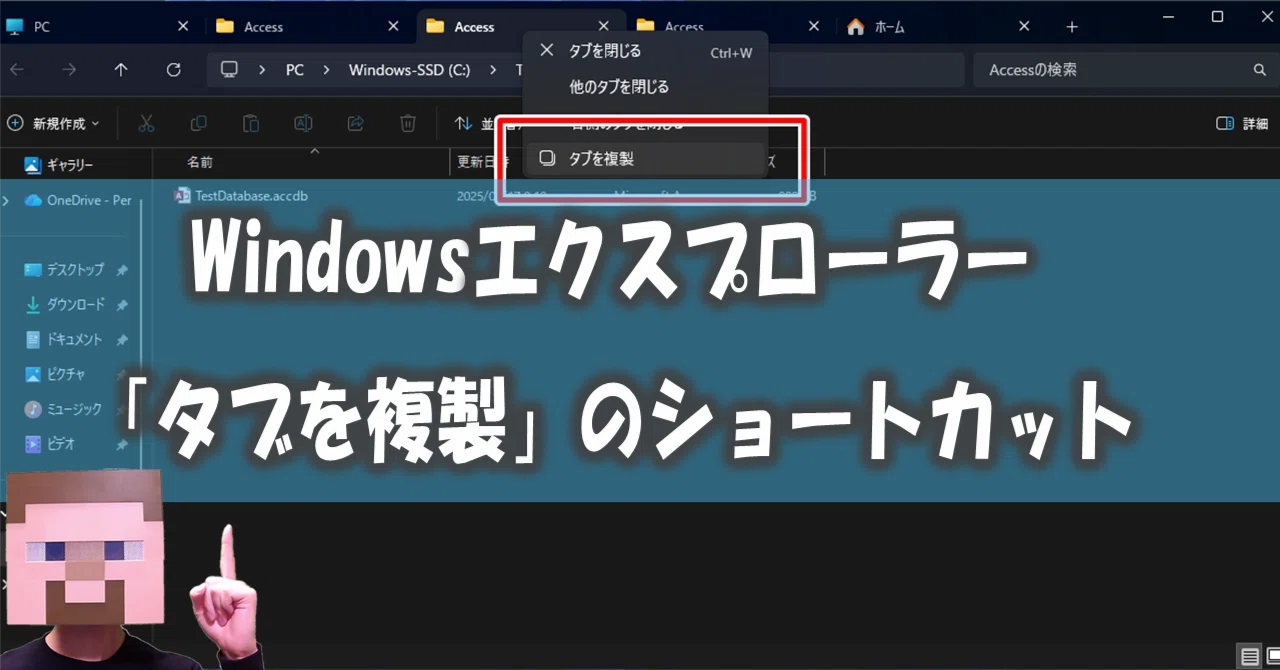Open ミュージック in the sidebar
The height and width of the screenshot is (670, 1280).
pyautogui.click(x=65, y=409)
